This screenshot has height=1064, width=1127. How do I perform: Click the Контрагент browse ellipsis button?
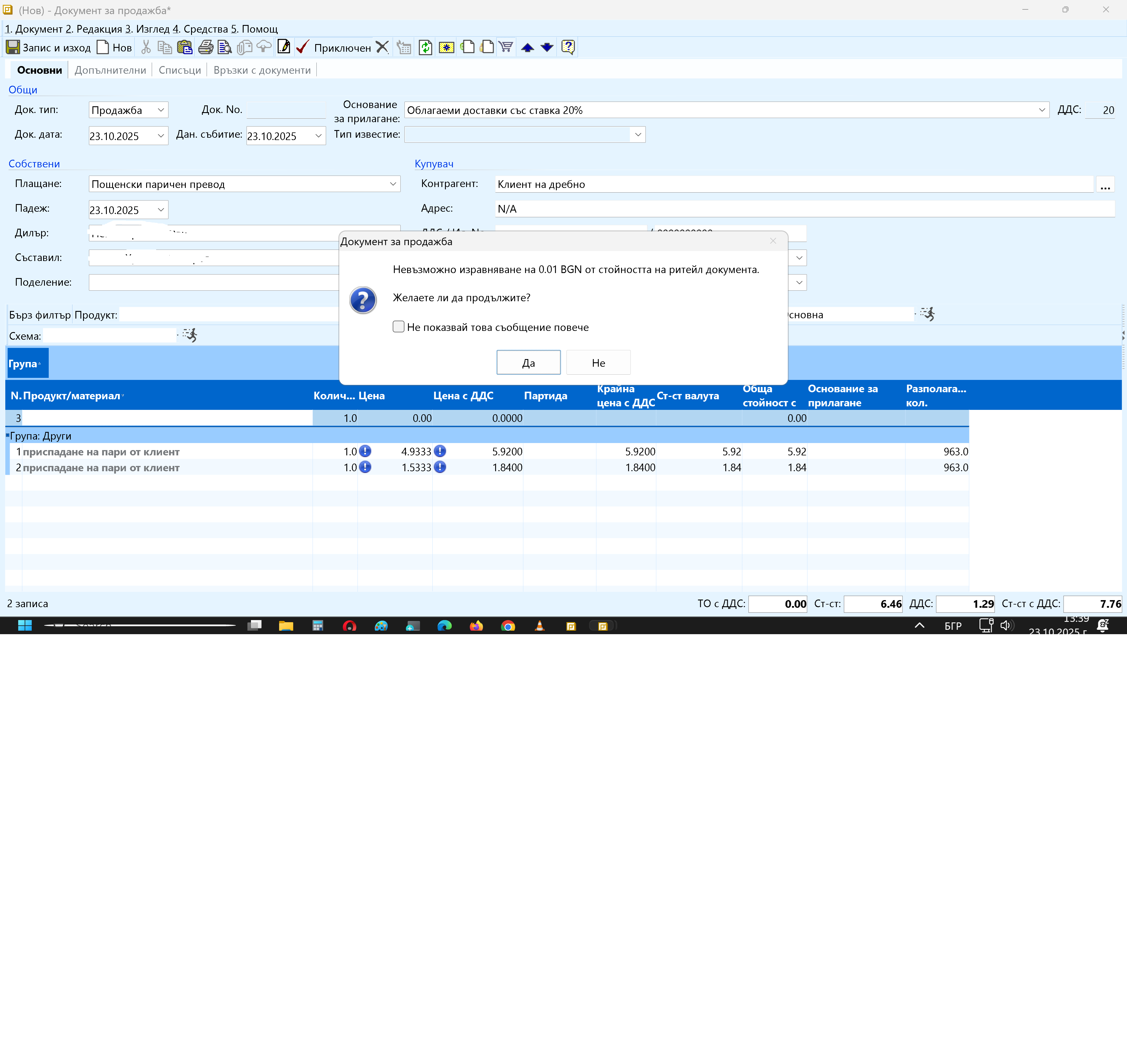1105,185
